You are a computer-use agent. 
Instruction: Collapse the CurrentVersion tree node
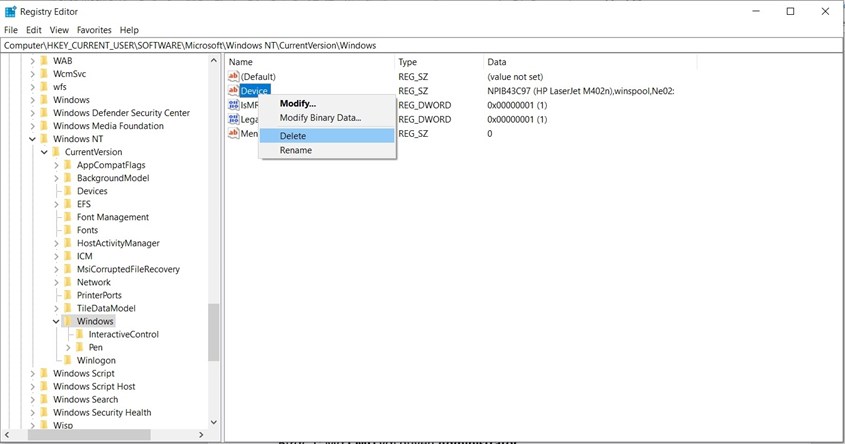(44, 152)
